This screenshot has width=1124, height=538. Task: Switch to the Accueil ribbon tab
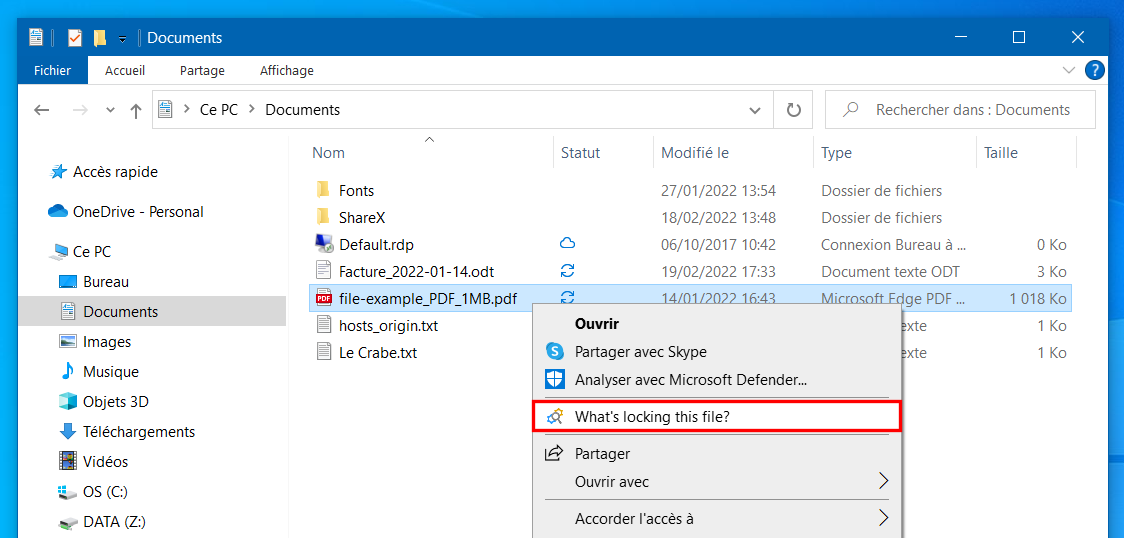point(125,70)
